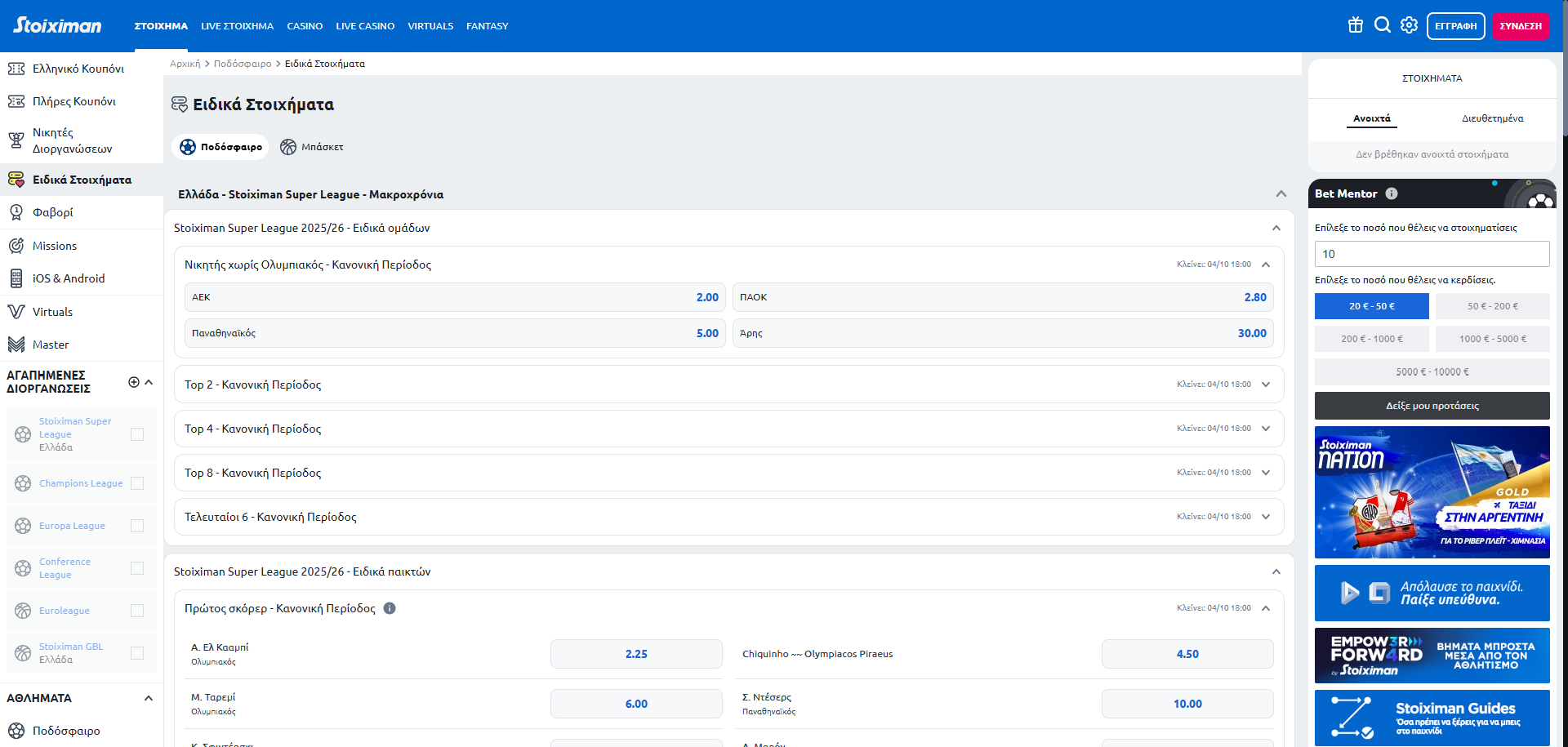
Task: Select the 50 € - 200 € winnings range
Action: pos(1492,306)
